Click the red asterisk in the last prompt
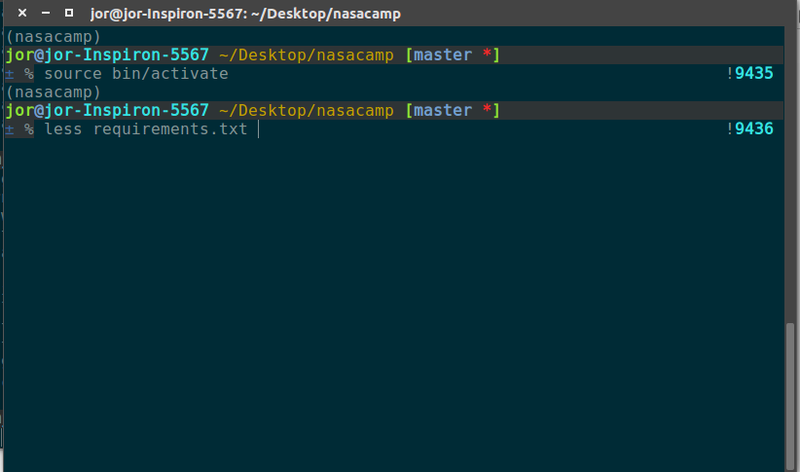The height and width of the screenshot is (472, 800). [485, 110]
